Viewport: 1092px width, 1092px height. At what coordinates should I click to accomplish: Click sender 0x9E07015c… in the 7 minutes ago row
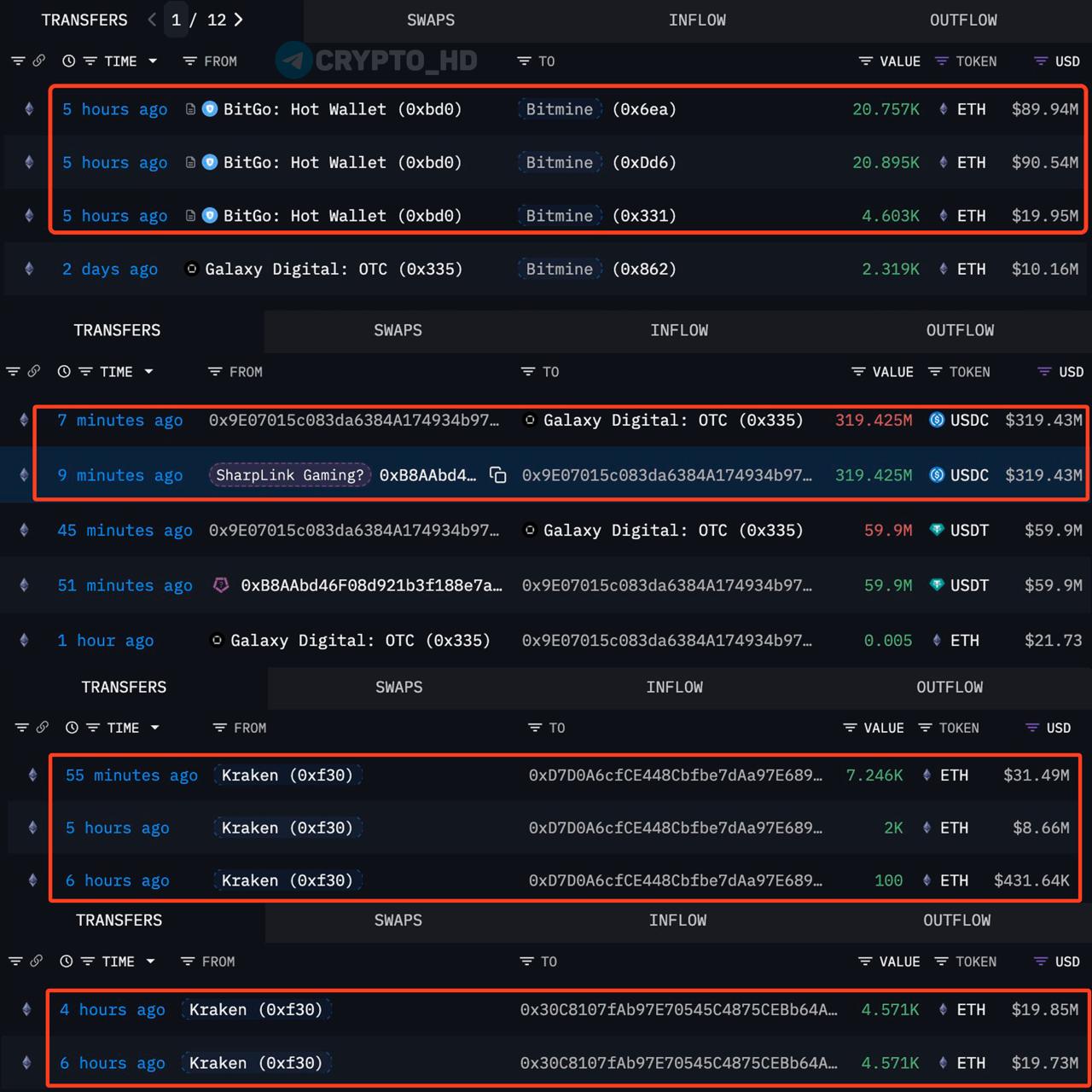[354, 420]
